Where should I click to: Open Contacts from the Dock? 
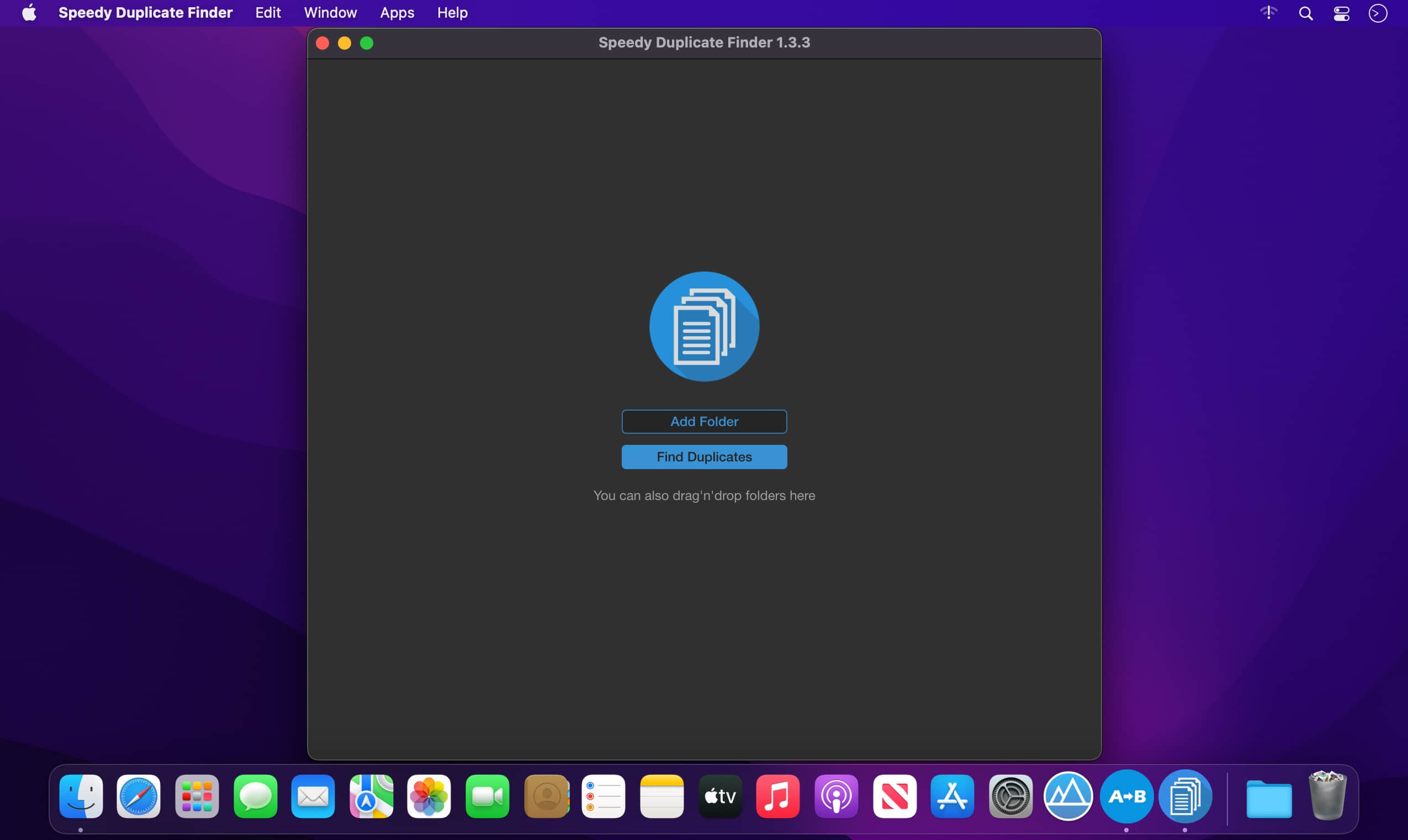click(x=546, y=796)
